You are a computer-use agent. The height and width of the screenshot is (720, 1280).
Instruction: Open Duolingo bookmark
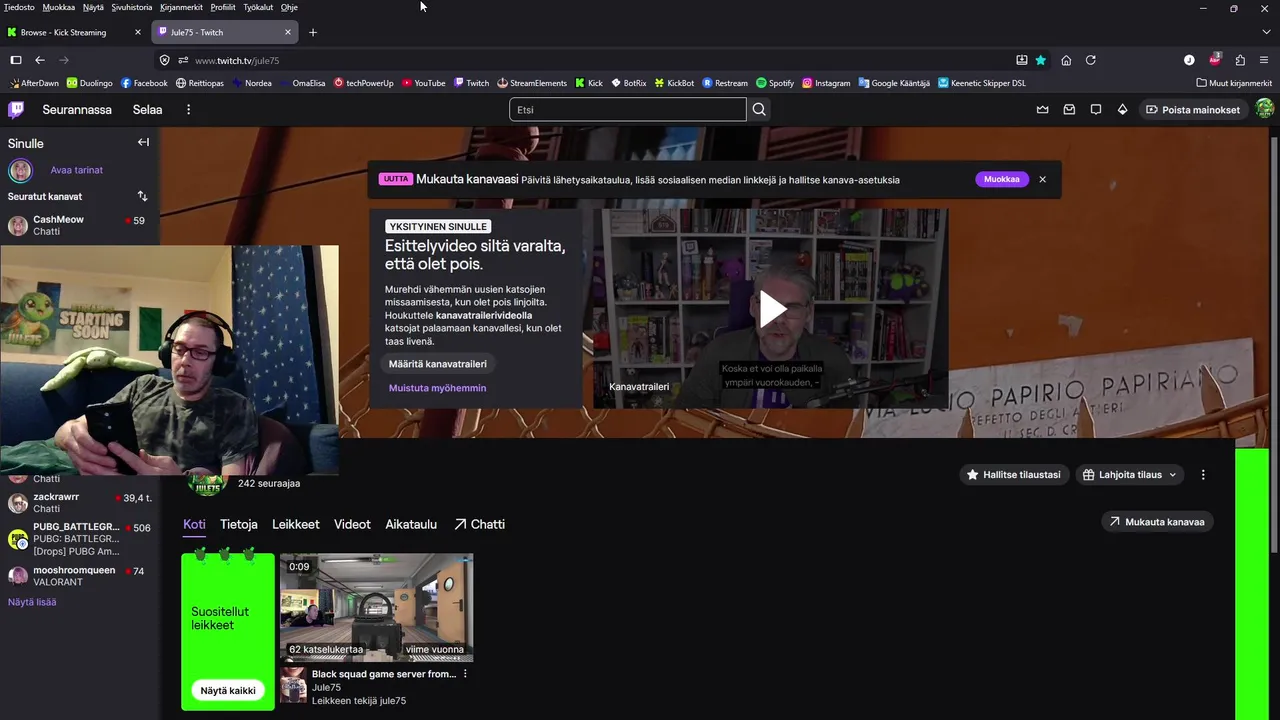coord(89,83)
